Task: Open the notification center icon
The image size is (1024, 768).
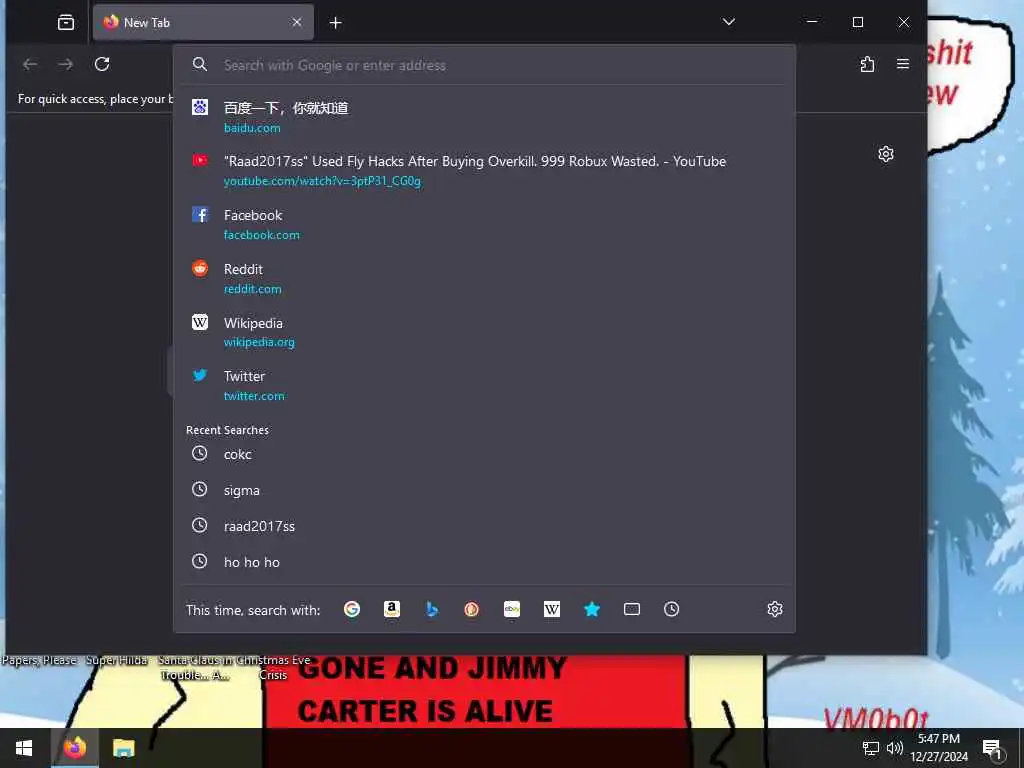Action: (x=992, y=748)
